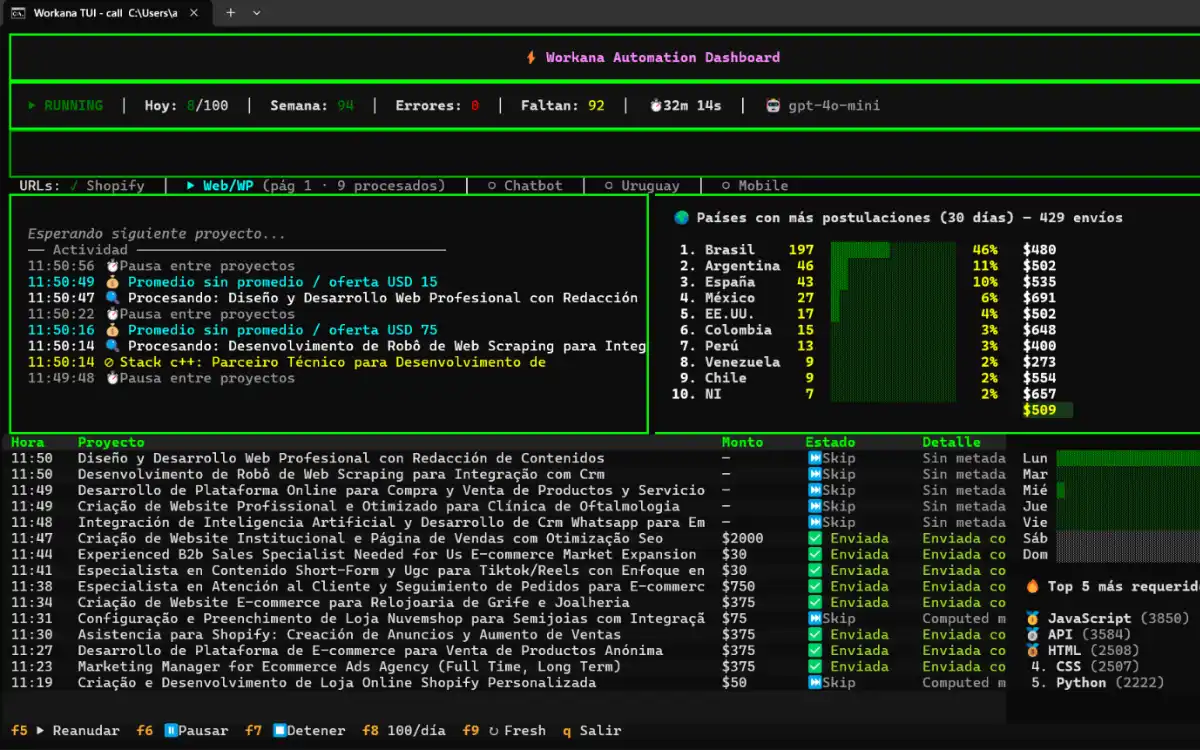Screen dimensions: 1200x750
Task: Click f8 100/día in the footer
Action: tap(404, 730)
